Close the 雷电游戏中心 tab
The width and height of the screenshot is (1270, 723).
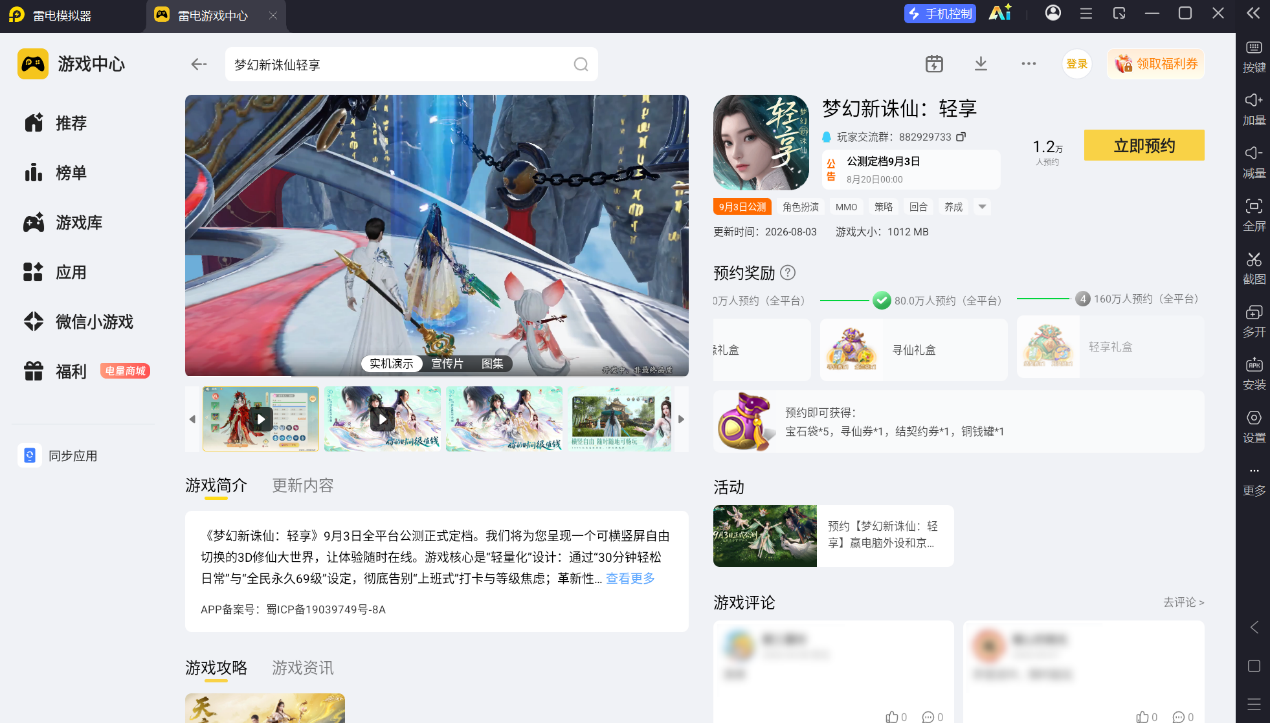(274, 15)
